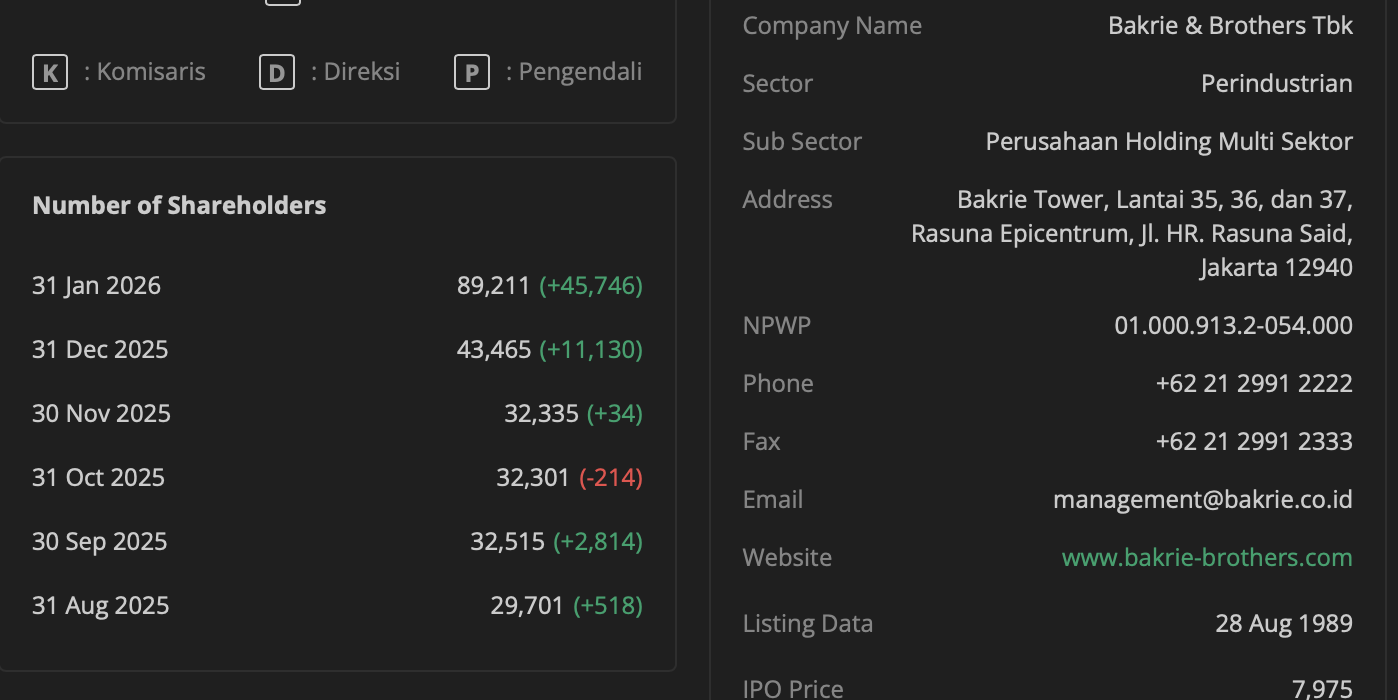Image resolution: width=1398 pixels, height=700 pixels.
Task: Click the +45,746 shareholder change value
Action: click(x=590, y=286)
